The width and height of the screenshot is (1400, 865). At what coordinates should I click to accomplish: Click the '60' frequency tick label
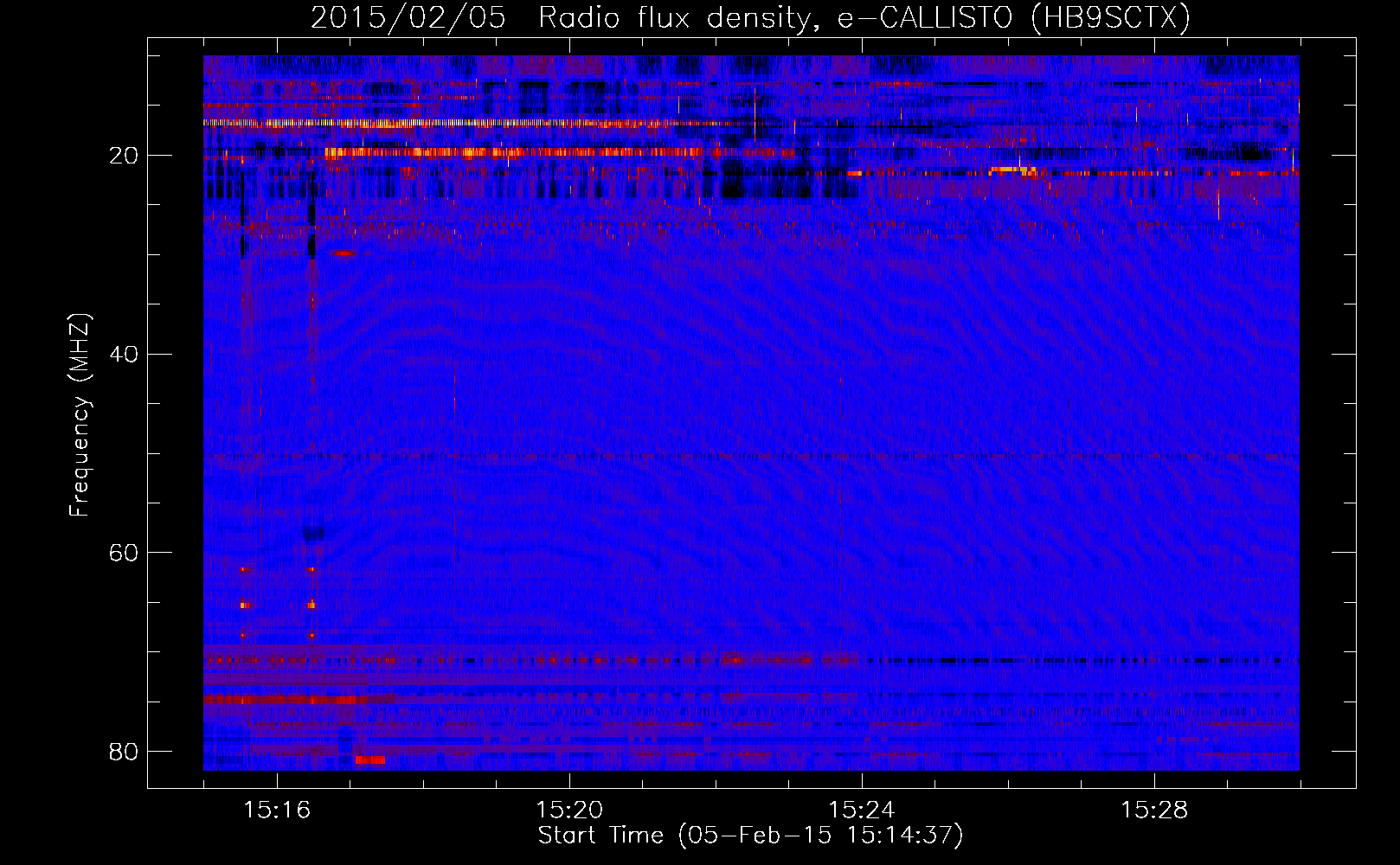tap(124, 553)
